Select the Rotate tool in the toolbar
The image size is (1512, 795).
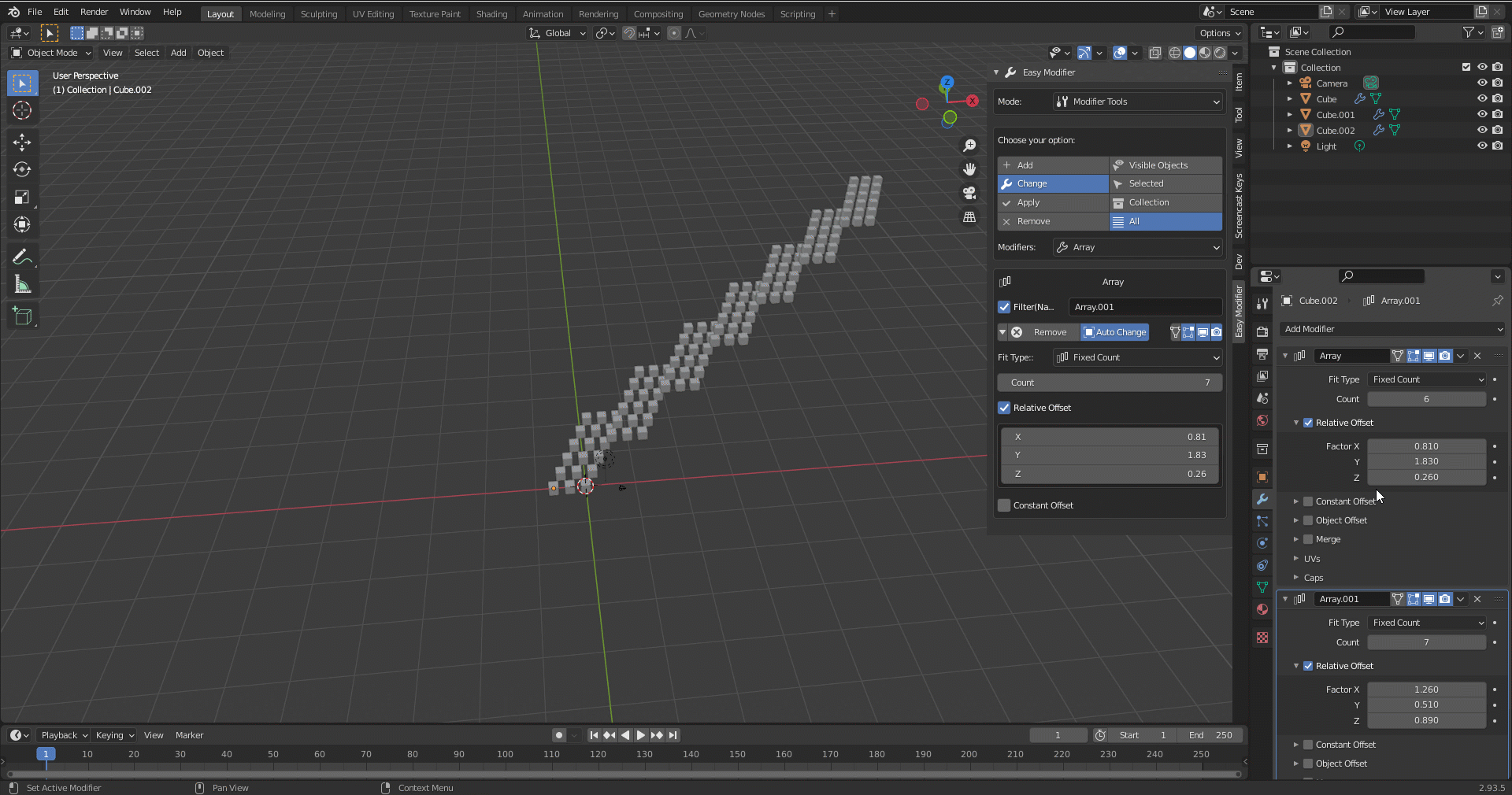[x=22, y=169]
